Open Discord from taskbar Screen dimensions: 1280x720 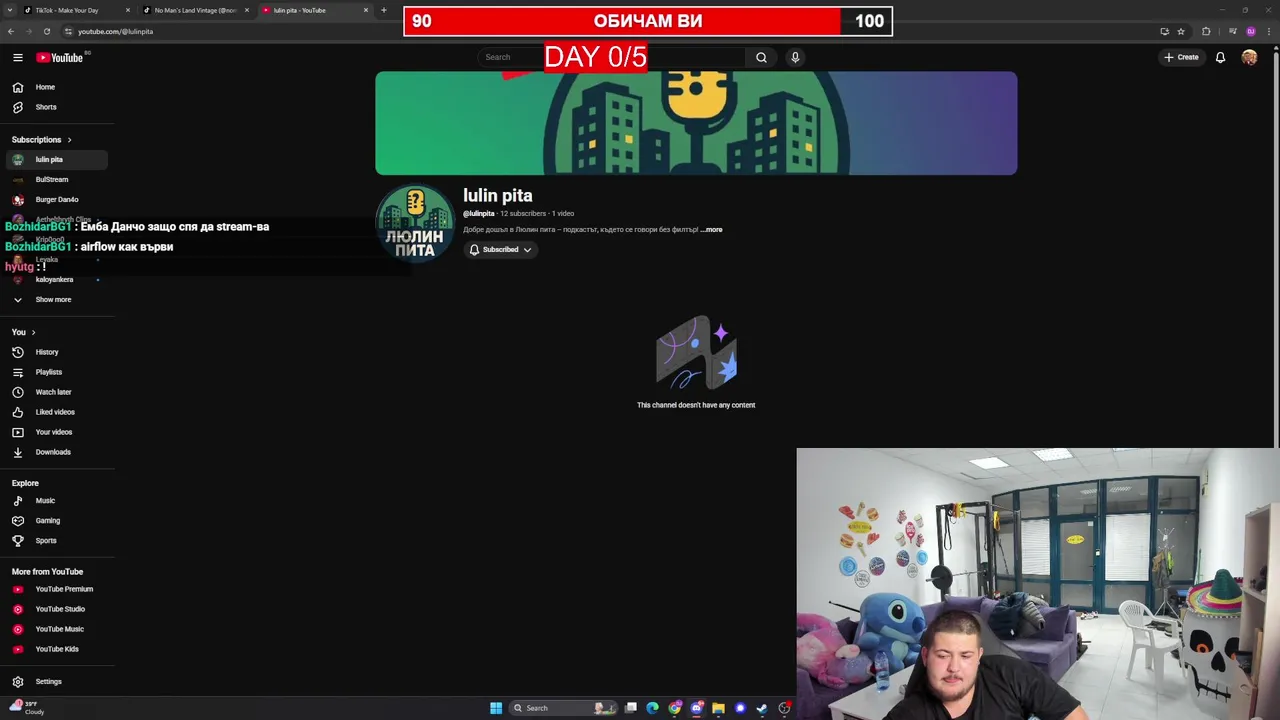tap(697, 708)
